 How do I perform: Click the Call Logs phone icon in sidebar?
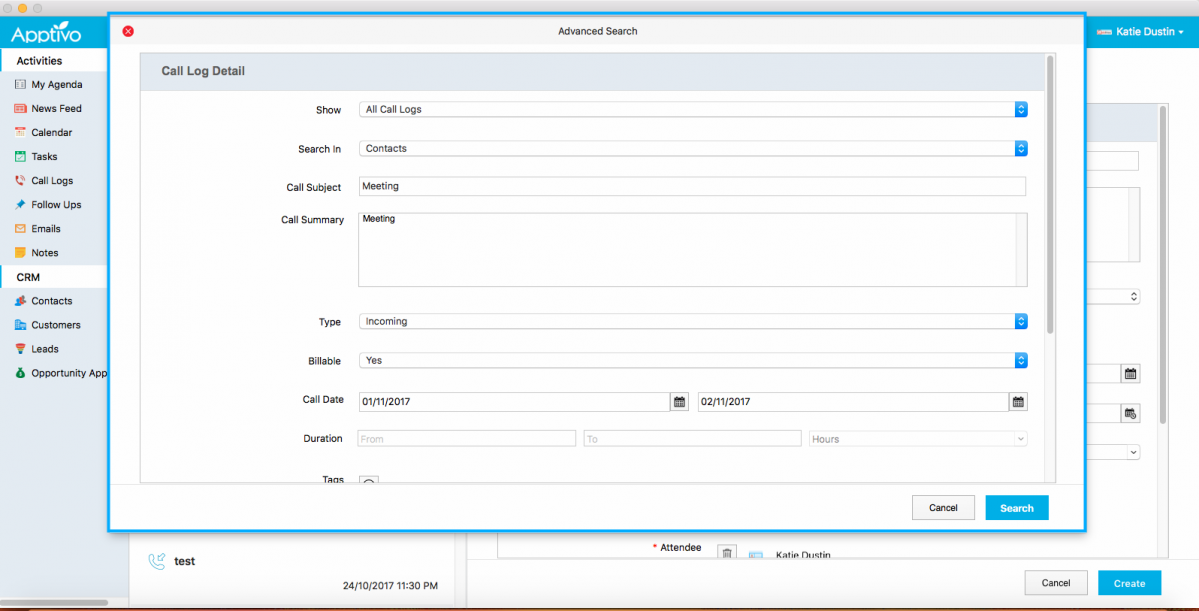click(20, 181)
